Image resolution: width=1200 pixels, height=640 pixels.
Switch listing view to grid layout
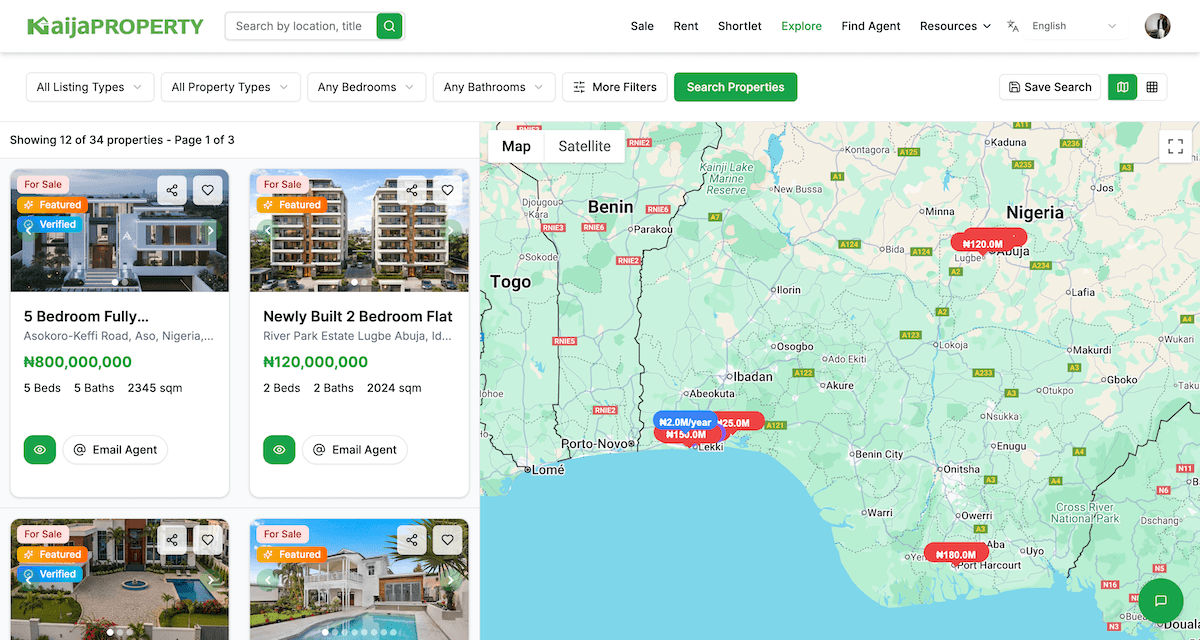[1150, 87]
